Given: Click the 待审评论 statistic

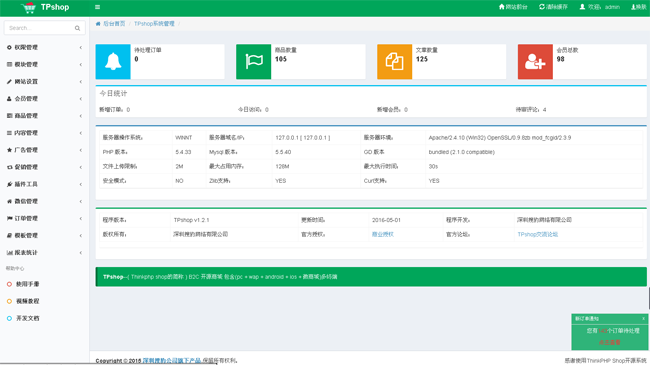Looking at the screenshot, I should tap(531, 110).
